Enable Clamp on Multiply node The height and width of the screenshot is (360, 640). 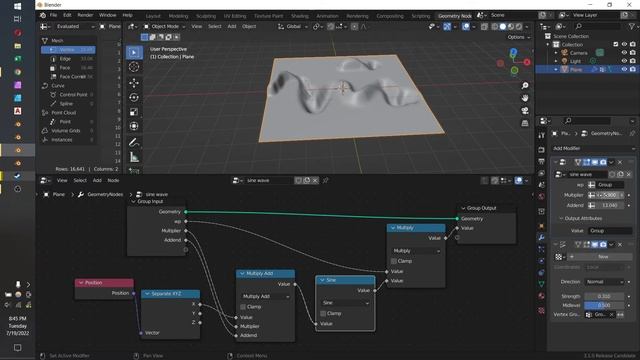pyautogui.click(x=394, y=261)
